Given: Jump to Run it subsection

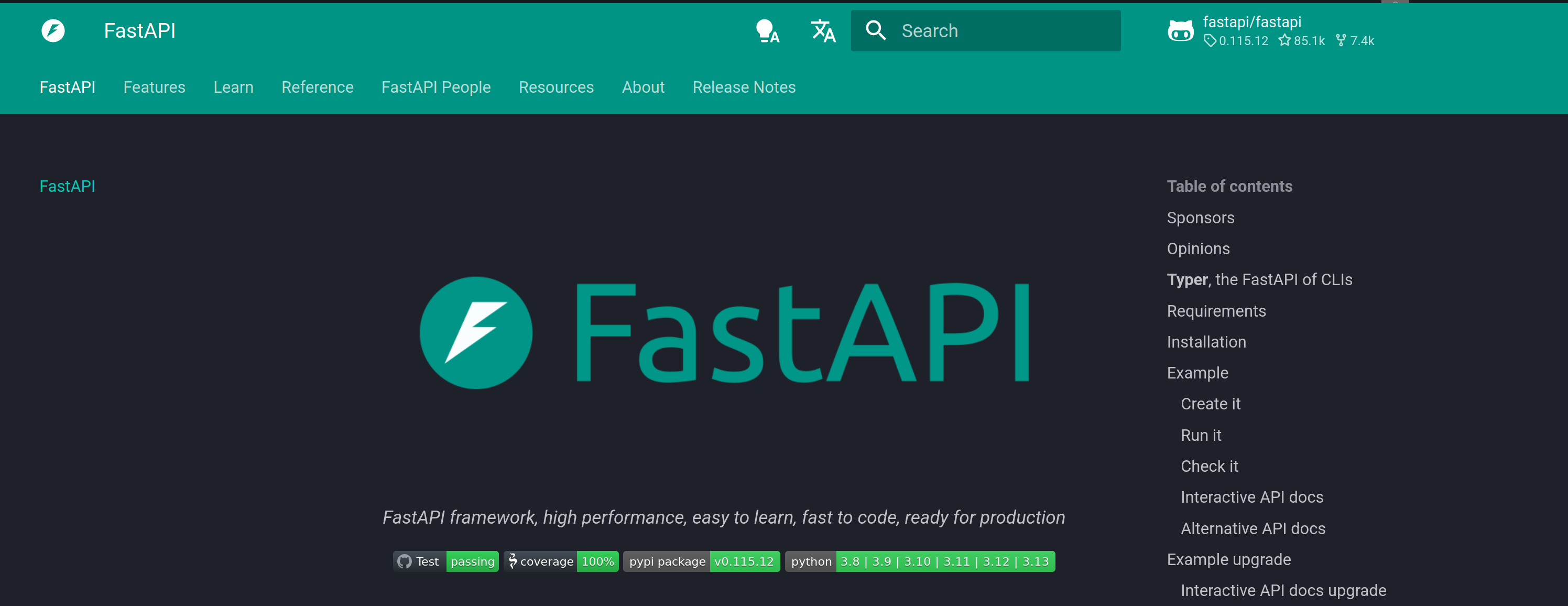Looking at the screenshot, I should [1201, 436].
